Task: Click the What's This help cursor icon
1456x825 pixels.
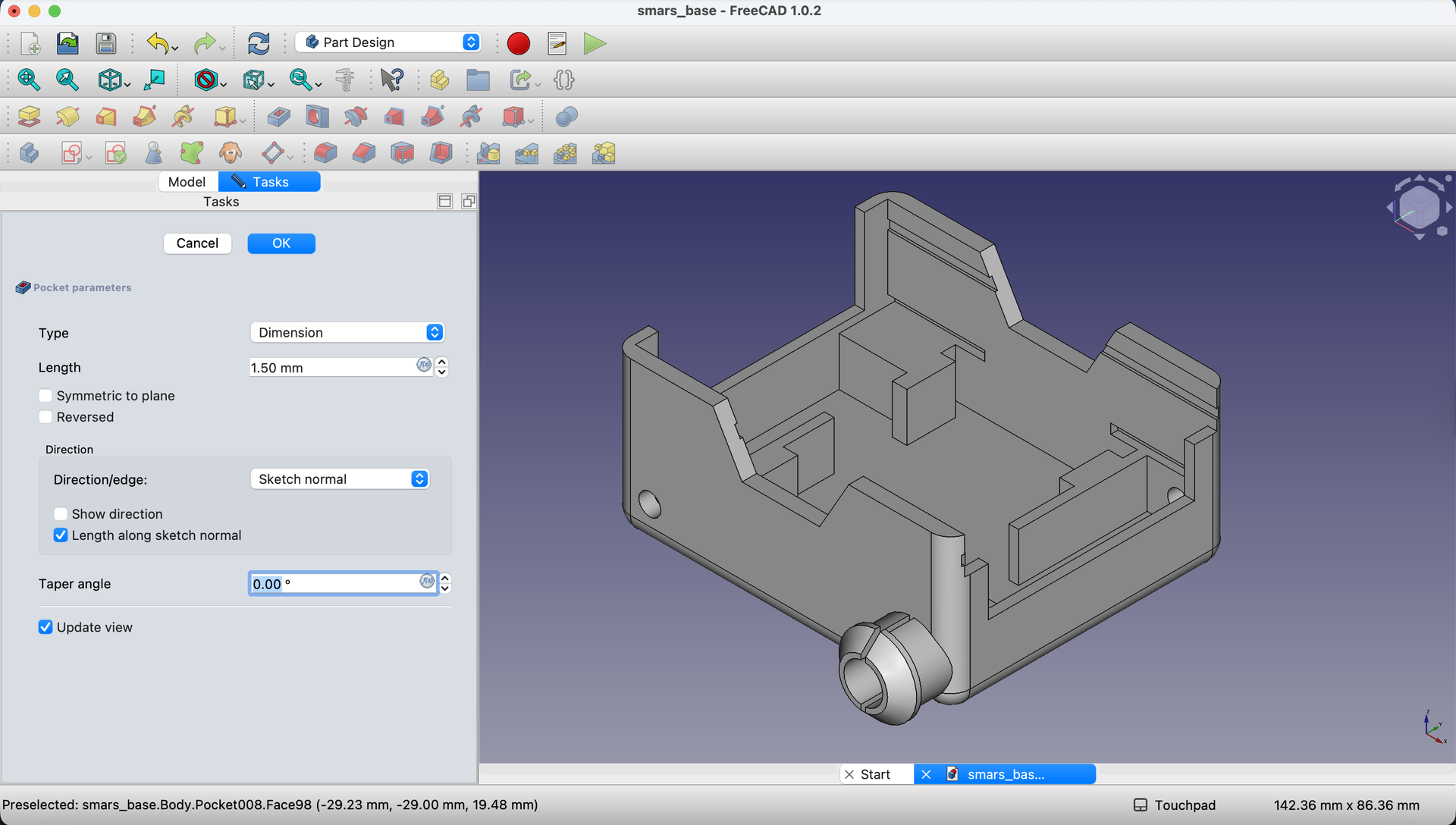Action: click(x=392, y=80)
